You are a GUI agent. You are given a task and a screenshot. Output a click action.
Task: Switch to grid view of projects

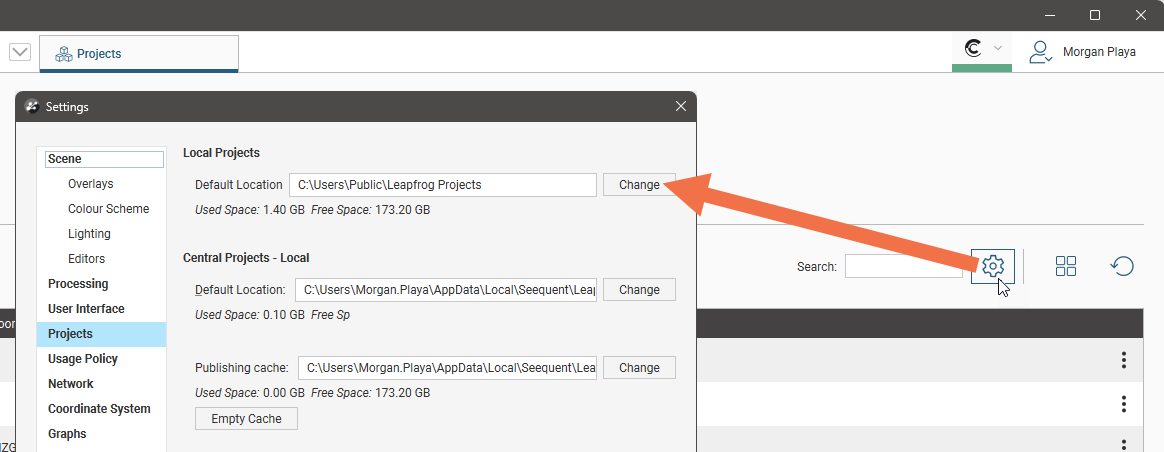tap(1066, 266)
